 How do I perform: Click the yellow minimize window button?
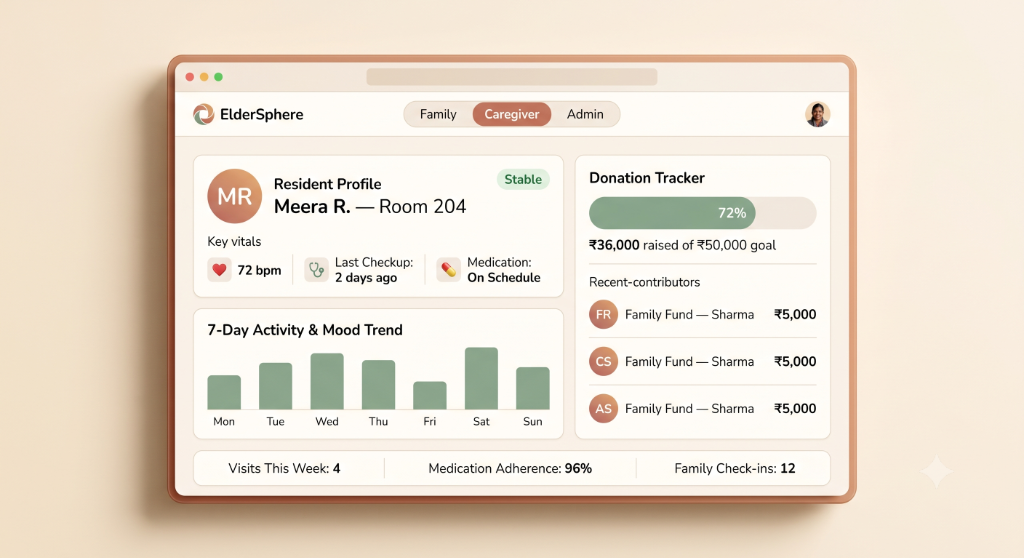point(204,77)
